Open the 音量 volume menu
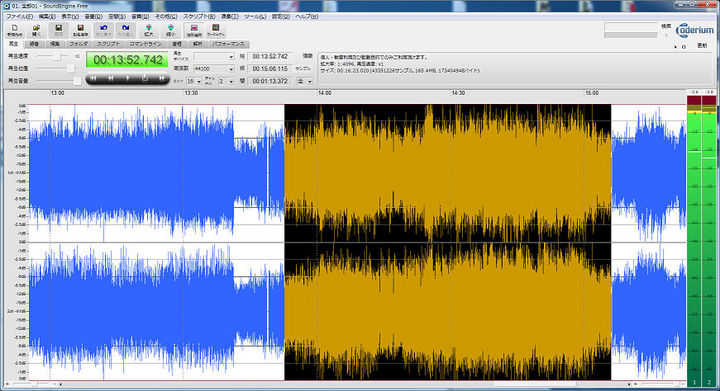Image resolution: width=720 pixels, height=391 pixels. 93,17
